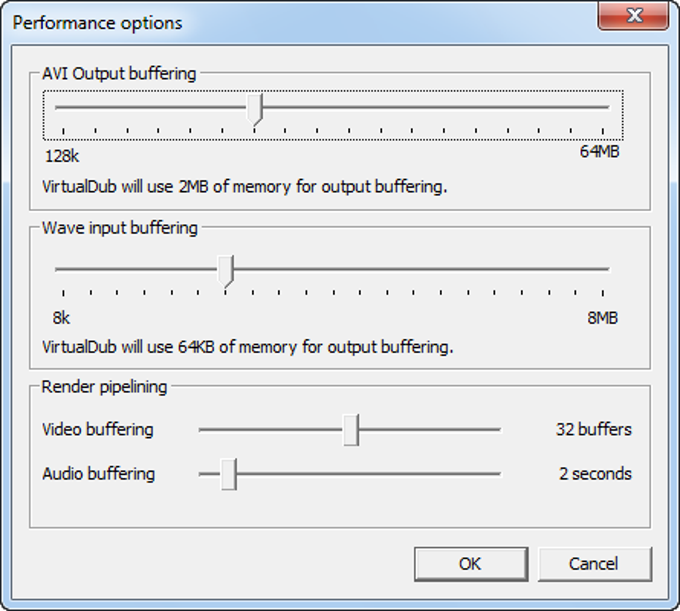680x611 pixels.
Task: Click the Wave input buffering slider thumb
Action: click(226, 271)
